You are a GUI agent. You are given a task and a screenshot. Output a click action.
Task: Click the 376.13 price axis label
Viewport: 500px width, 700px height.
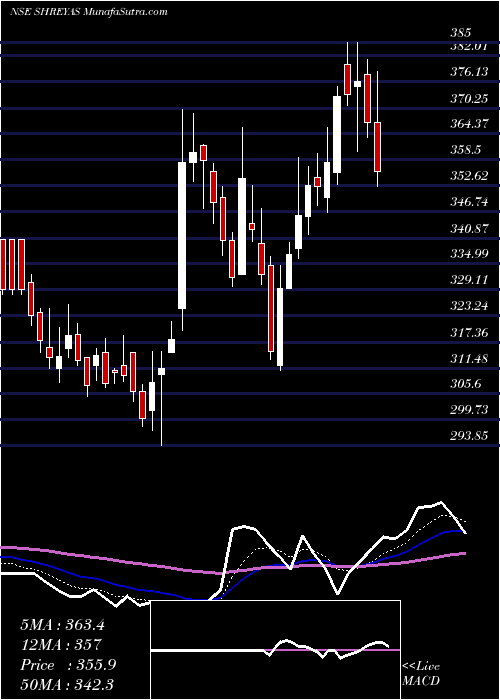[469, 72]
